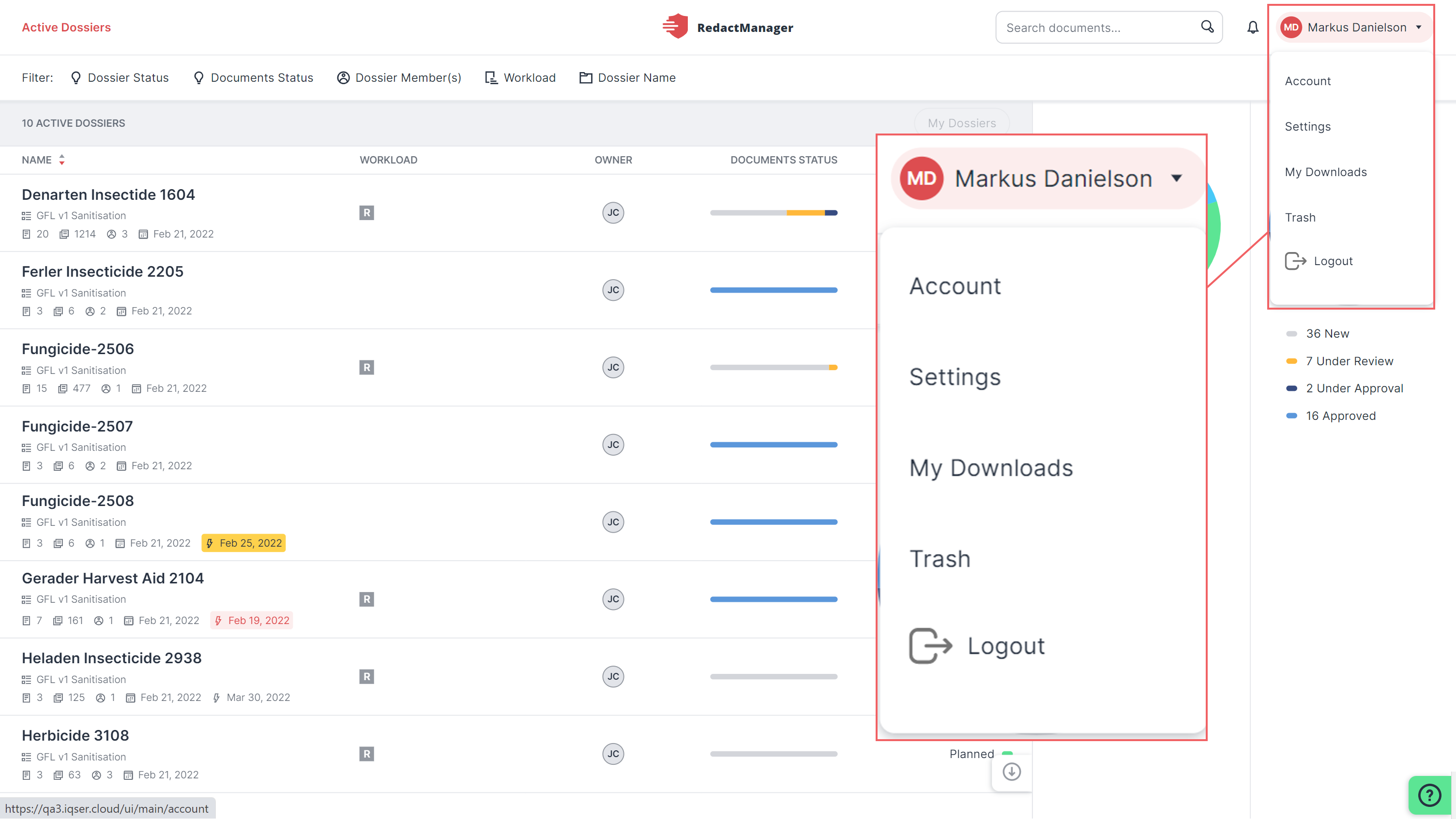Click the red Feb 19, 2022 overdue date tag
This screenshot has width=1456, height=819.
click(252, 621)
